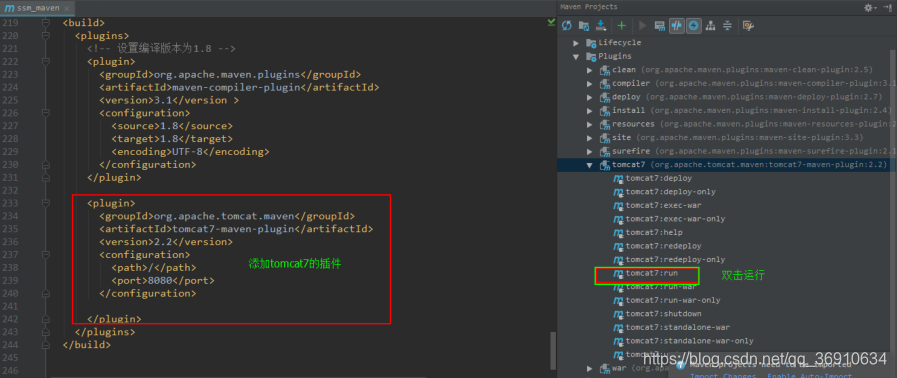Select the tomcat7:run goal icon
897x378 pixels.
[618, 274]
